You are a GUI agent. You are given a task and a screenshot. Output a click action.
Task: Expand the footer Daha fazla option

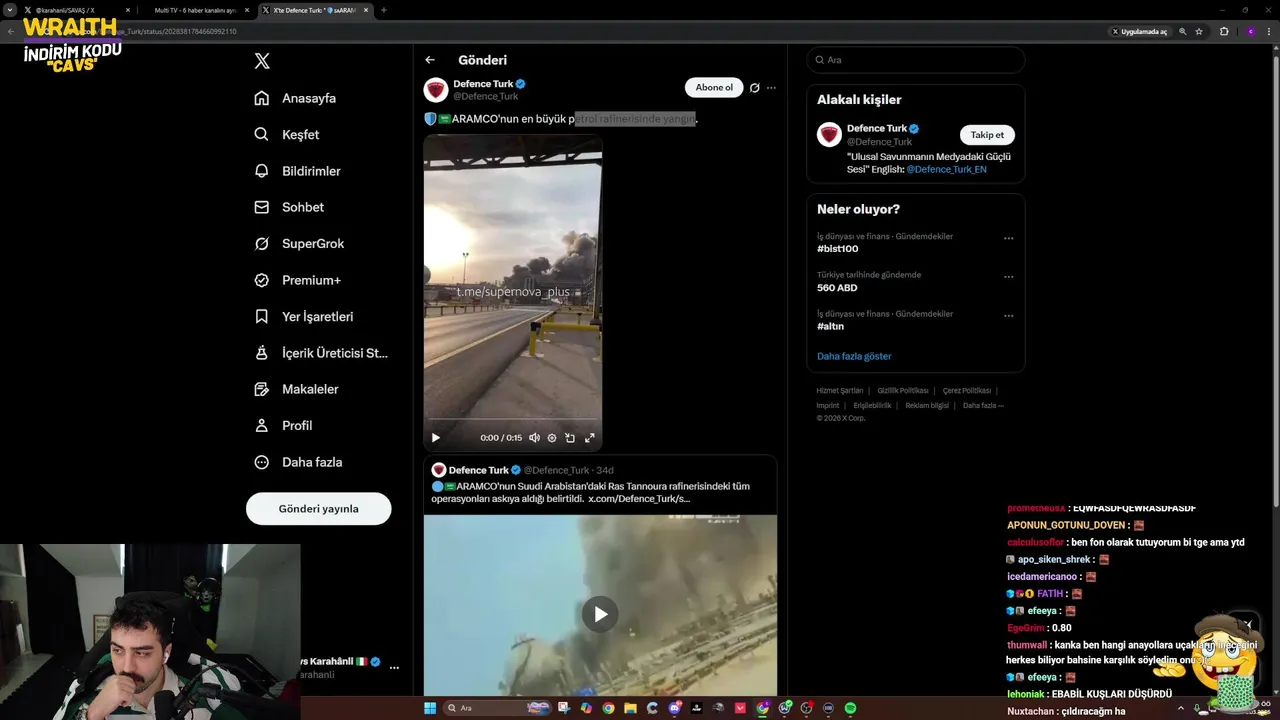pos(983,406)
